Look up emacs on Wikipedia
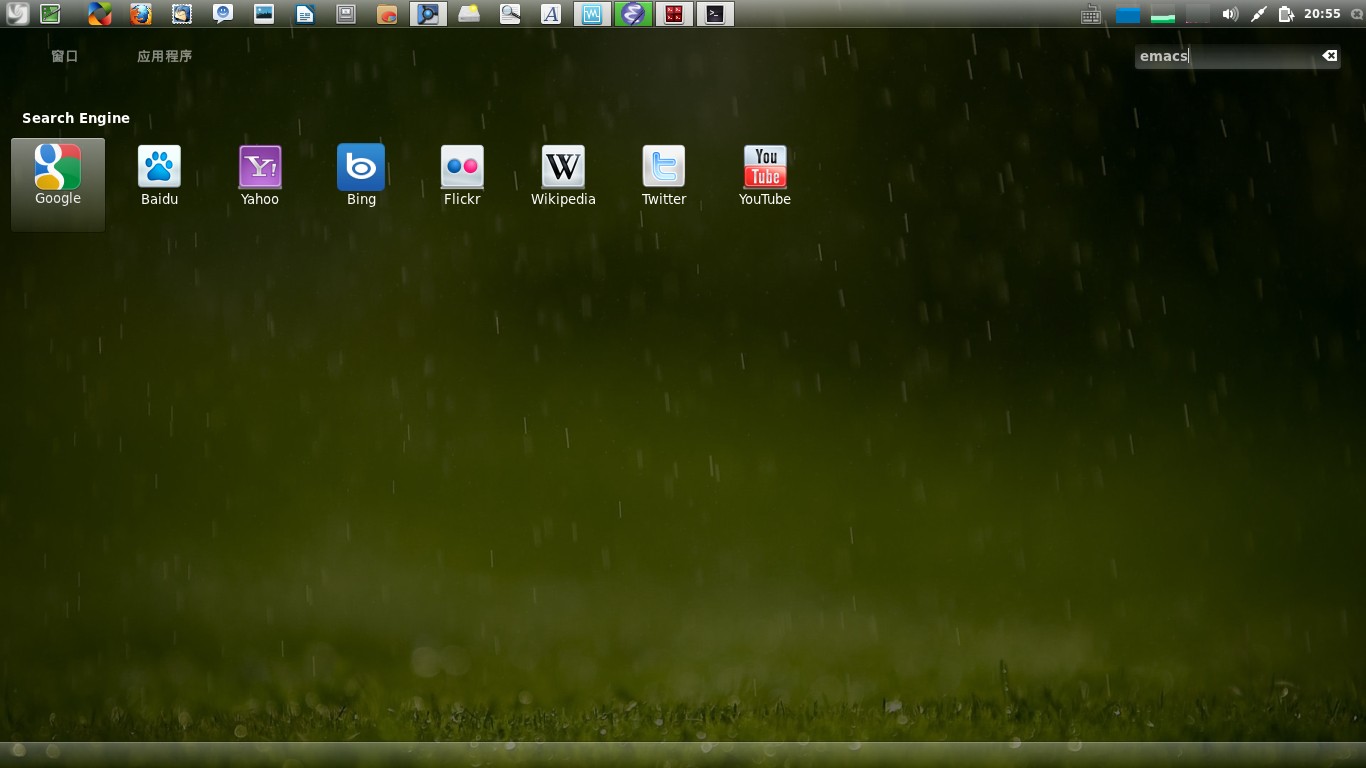The image size is (1366, 768). point(563,176)
